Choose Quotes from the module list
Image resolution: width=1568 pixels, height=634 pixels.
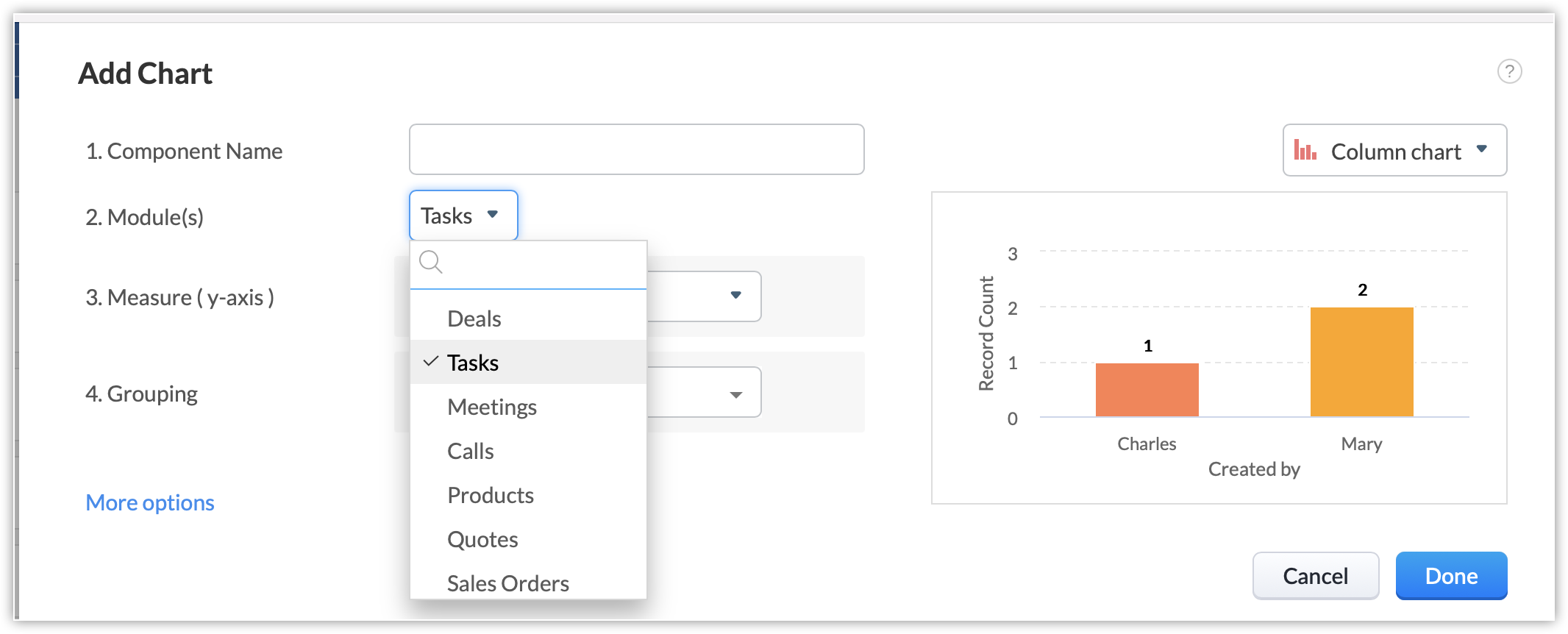(482, 539)
